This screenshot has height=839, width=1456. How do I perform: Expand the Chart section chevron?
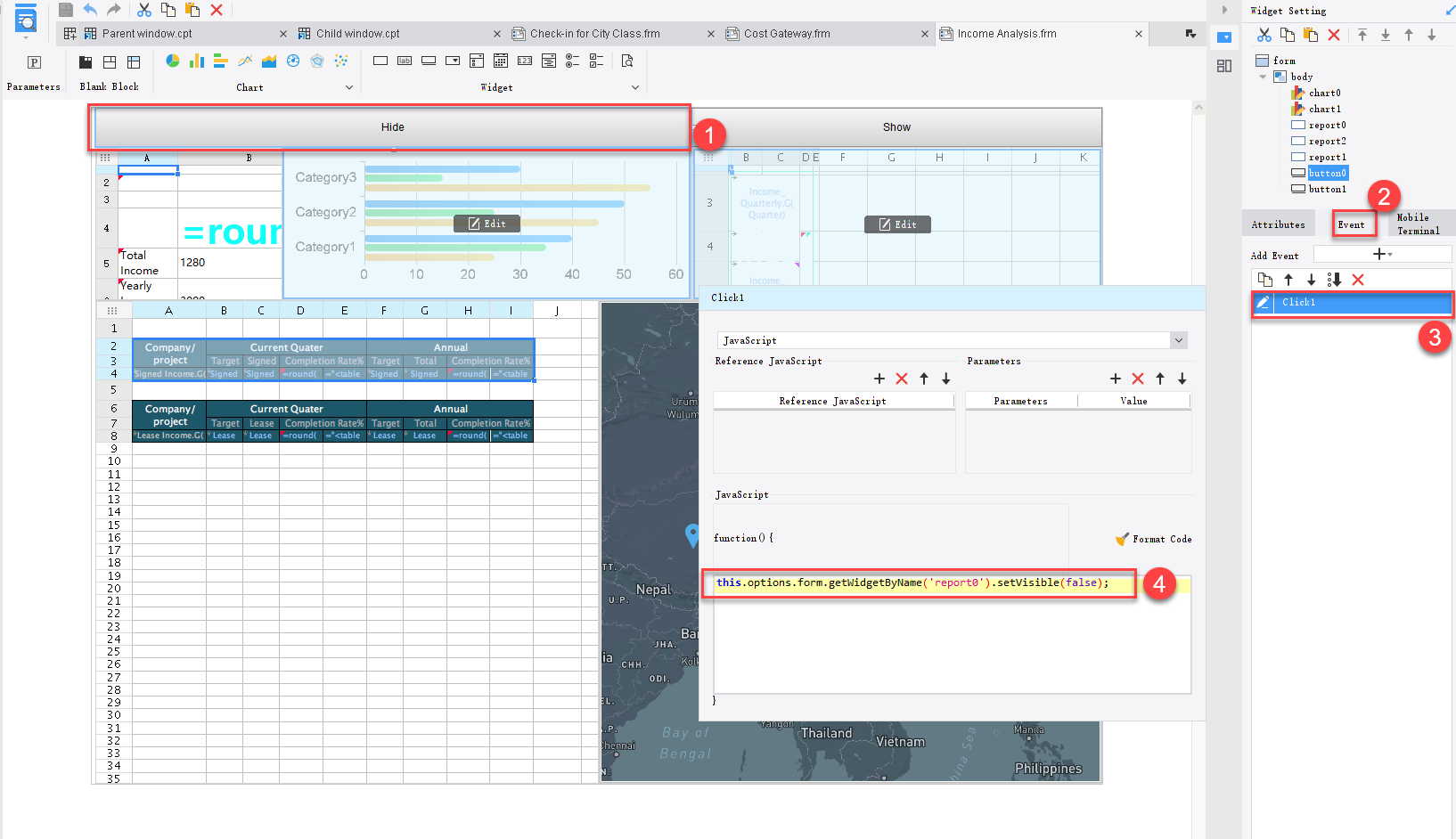350,87
